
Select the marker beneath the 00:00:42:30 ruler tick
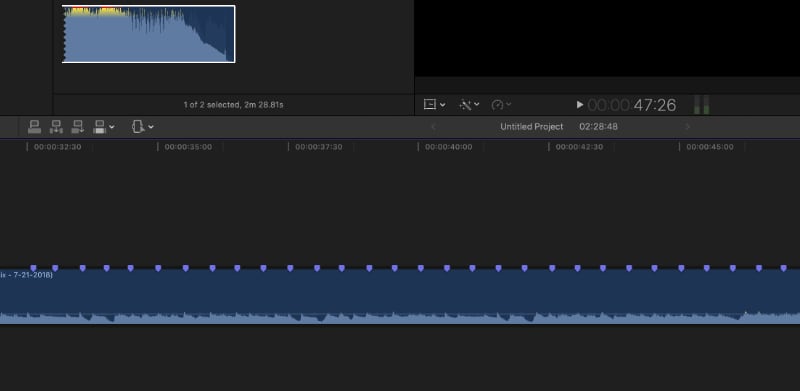(552, 268)
